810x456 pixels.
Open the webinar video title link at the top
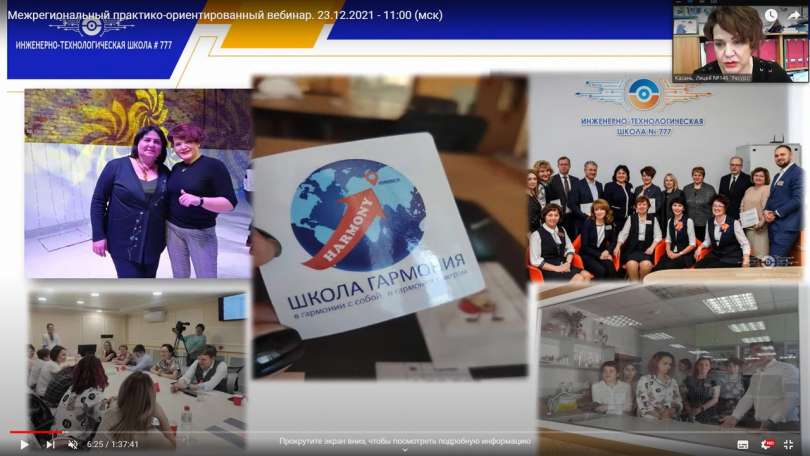tap(225, 15)
